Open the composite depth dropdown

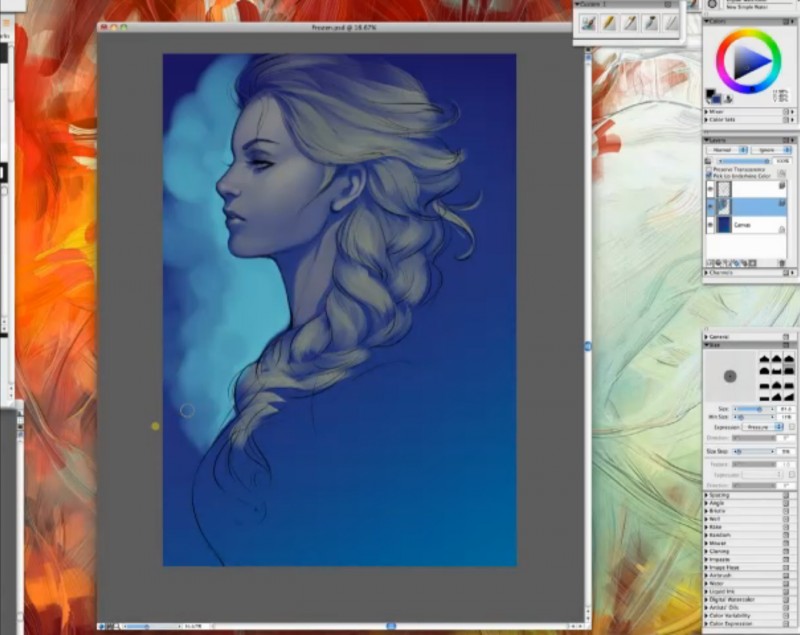click(771, 150)
